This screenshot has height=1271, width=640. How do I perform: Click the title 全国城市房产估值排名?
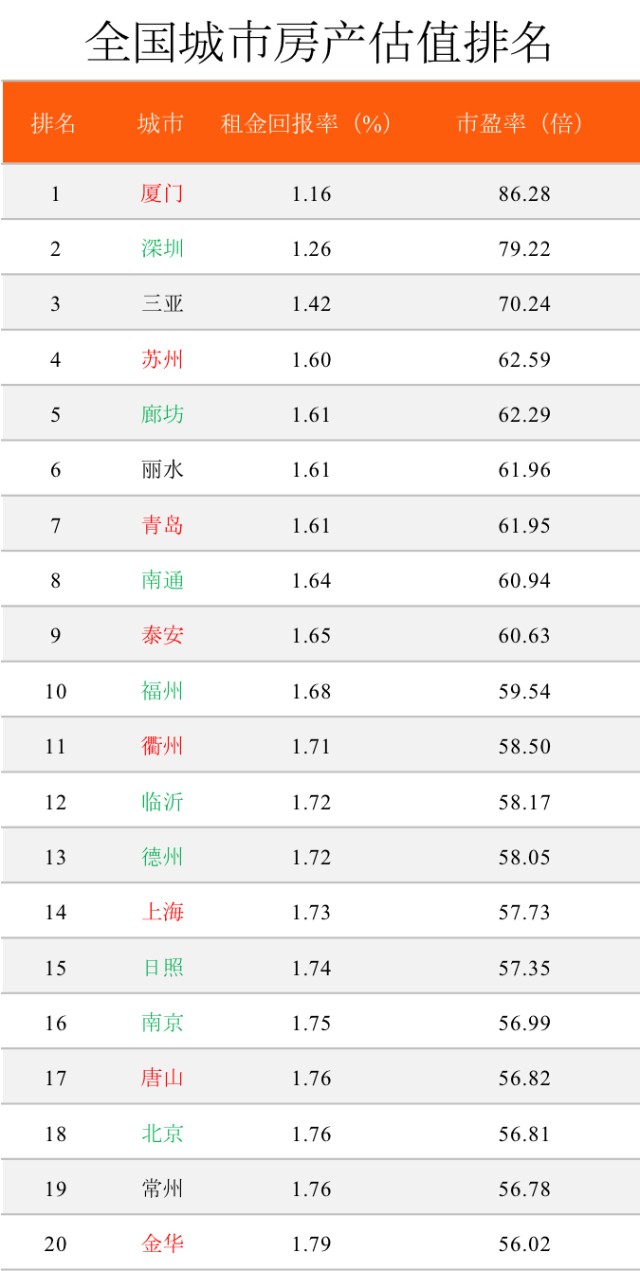point(319,41)
